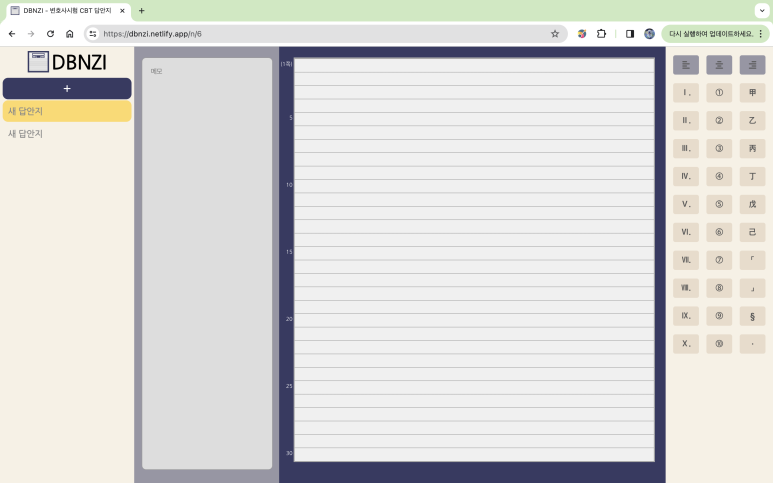The width and height of the screenshot is (773, 483).
Task: Insert the Roman numeral Ⅹ. symbol
Action: click(685, 344)
